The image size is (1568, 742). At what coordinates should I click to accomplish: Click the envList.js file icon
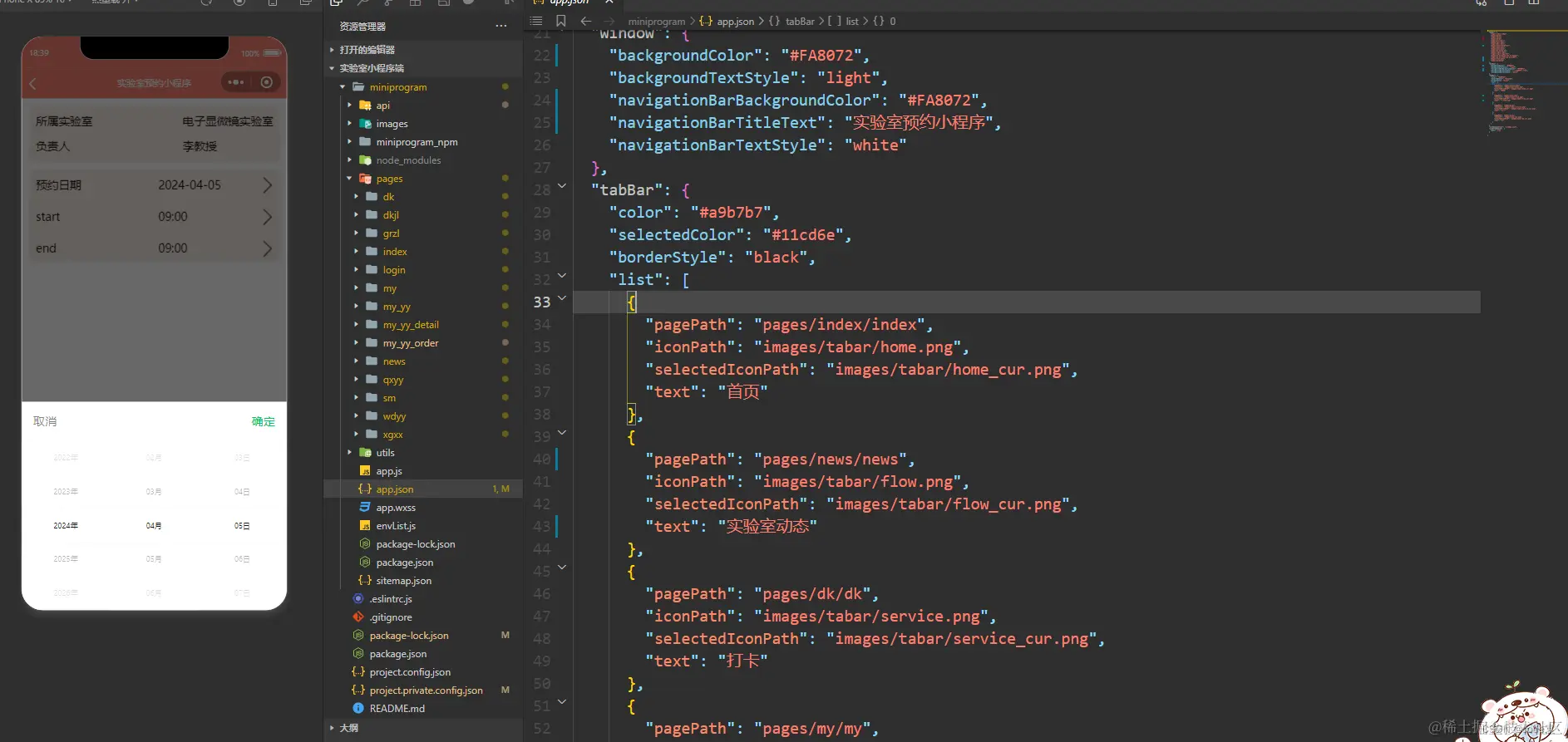pyautogui.click(x=365, y=526)
